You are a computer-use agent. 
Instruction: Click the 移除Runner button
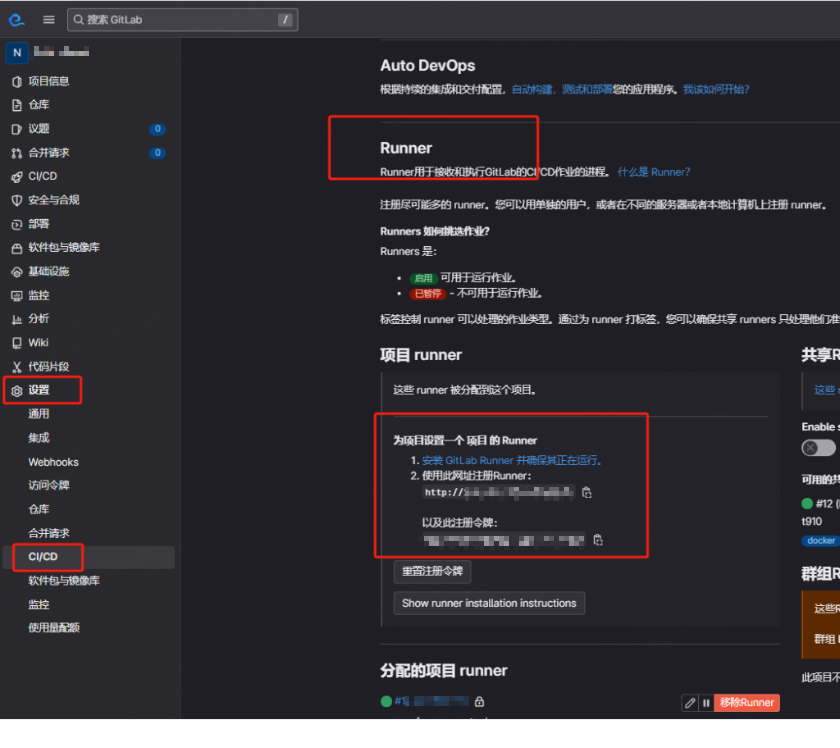tap(747, 703)
